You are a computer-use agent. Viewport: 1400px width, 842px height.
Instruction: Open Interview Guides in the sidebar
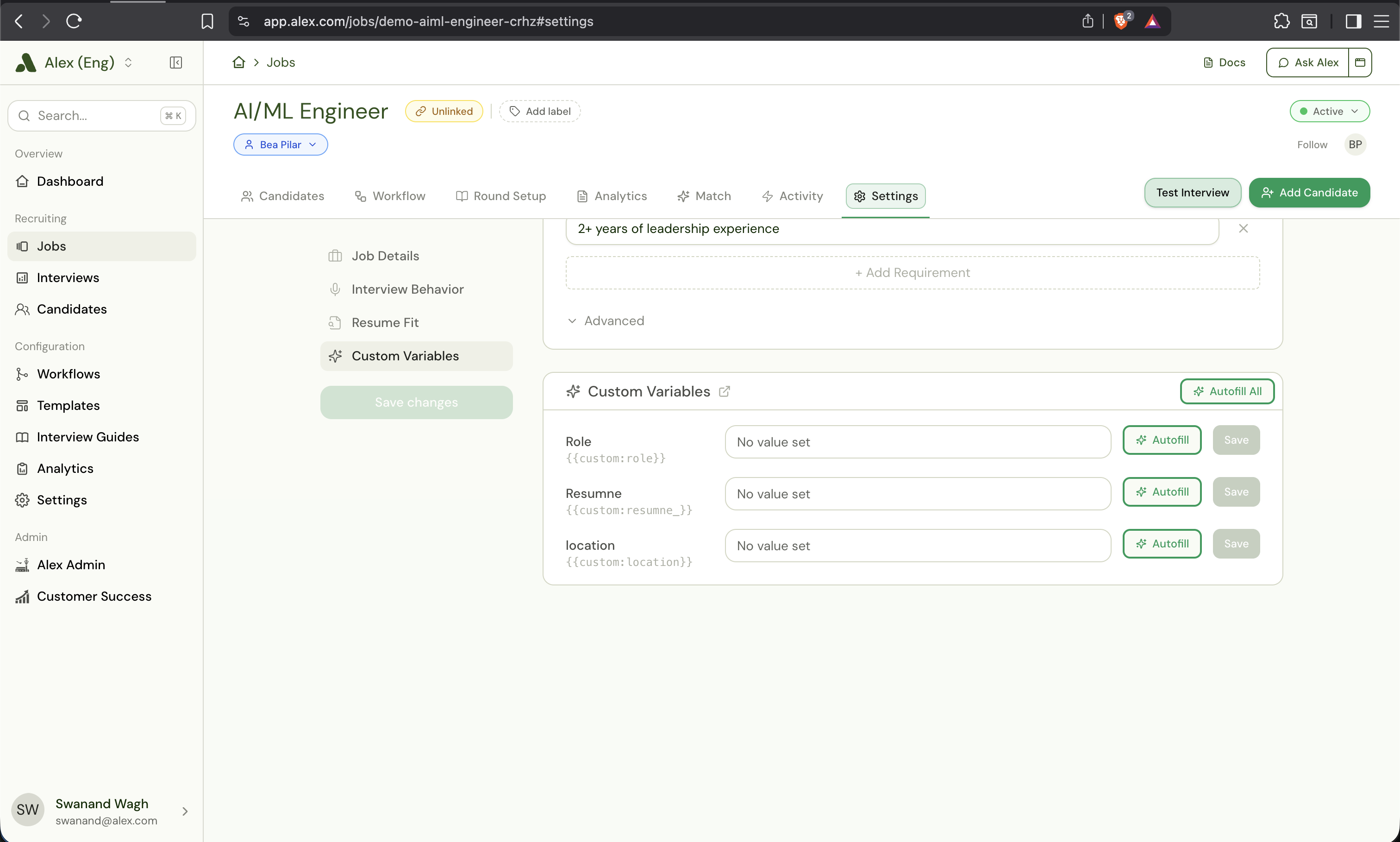[x=101, y=437]
